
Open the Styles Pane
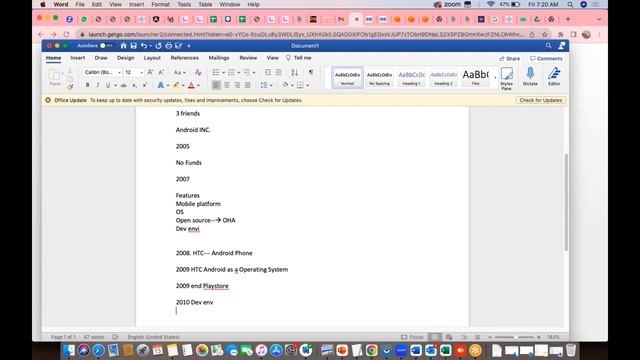[x=507, y=79]
